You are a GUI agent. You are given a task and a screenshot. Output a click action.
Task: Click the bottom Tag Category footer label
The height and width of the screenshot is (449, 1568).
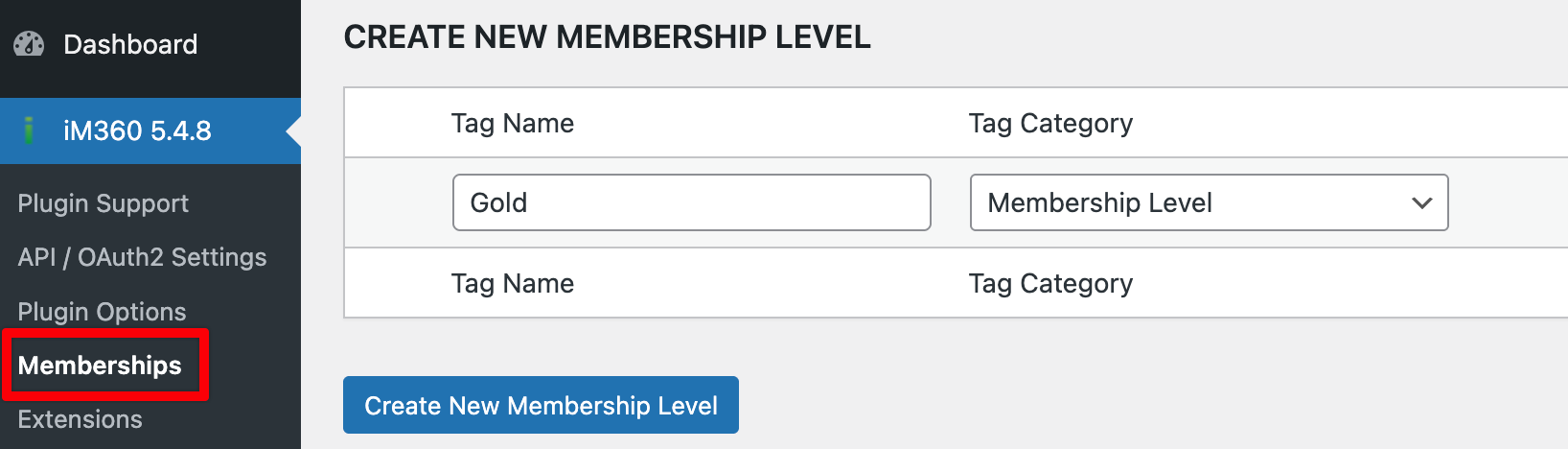[x=1050, y=284]
